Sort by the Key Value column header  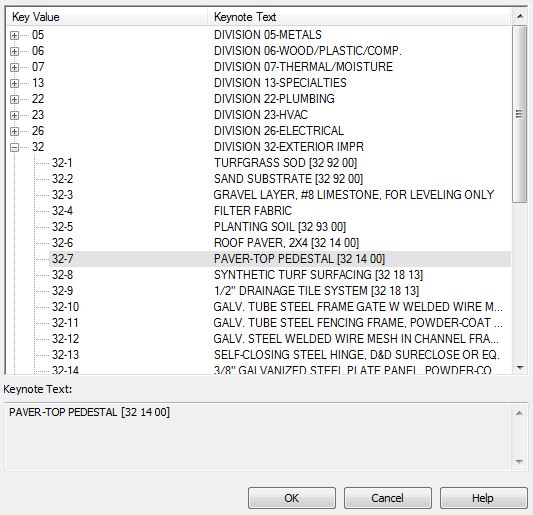pyautogui.click(x=107, y=17)
